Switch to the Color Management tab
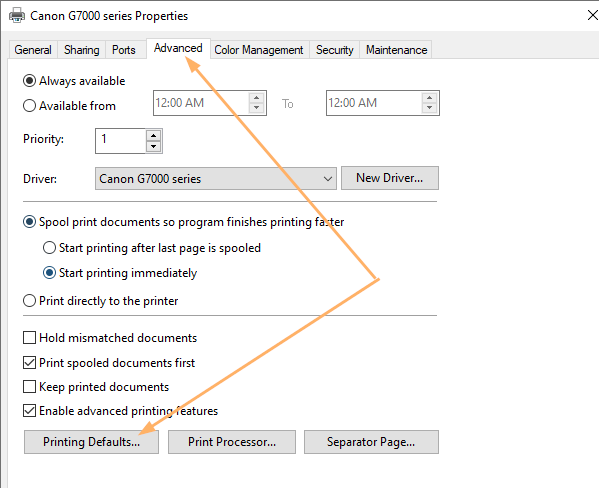Viewport: 599px width, 488px height. coord(259,50)
